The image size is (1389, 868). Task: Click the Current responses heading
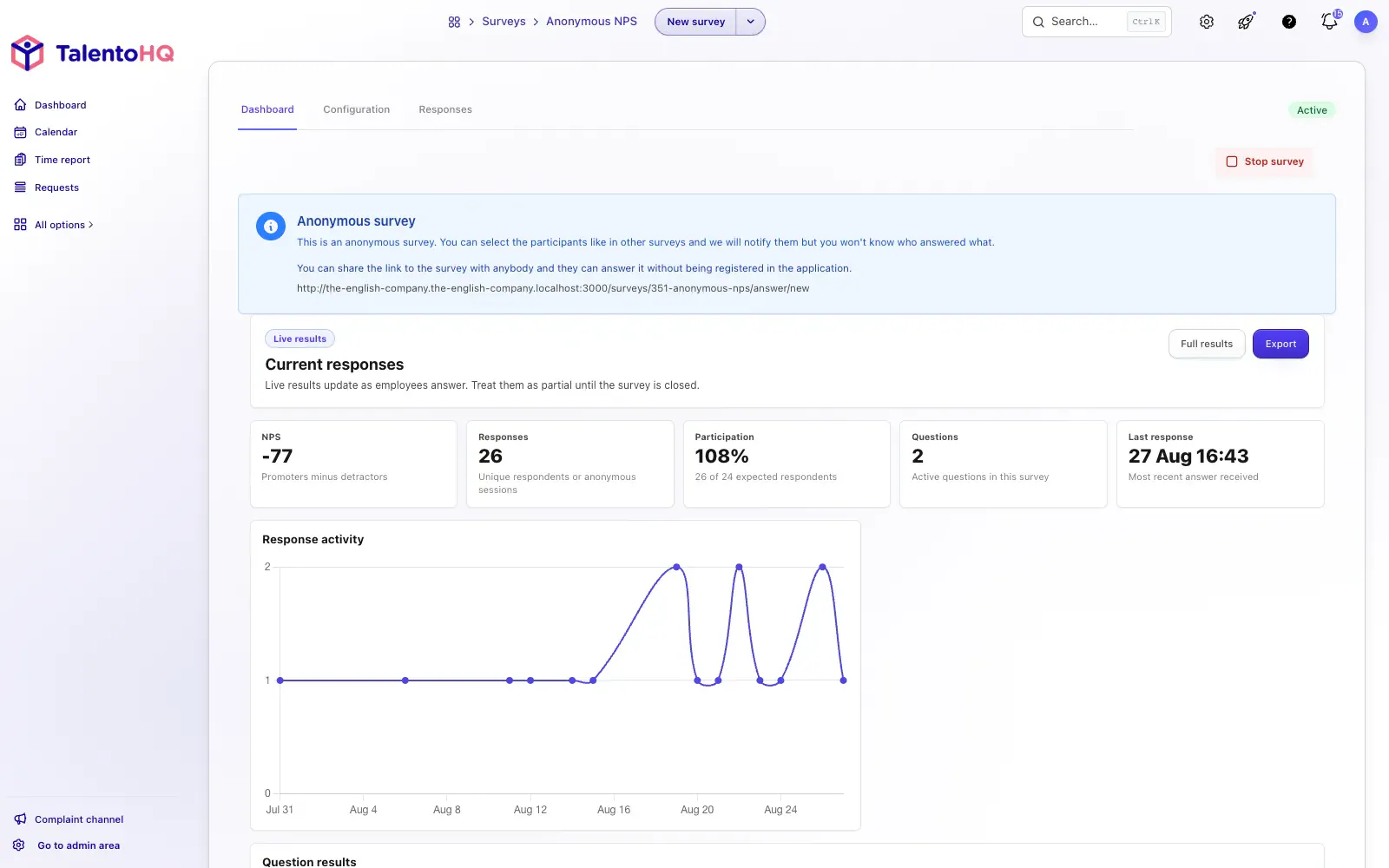click(334, 365)
